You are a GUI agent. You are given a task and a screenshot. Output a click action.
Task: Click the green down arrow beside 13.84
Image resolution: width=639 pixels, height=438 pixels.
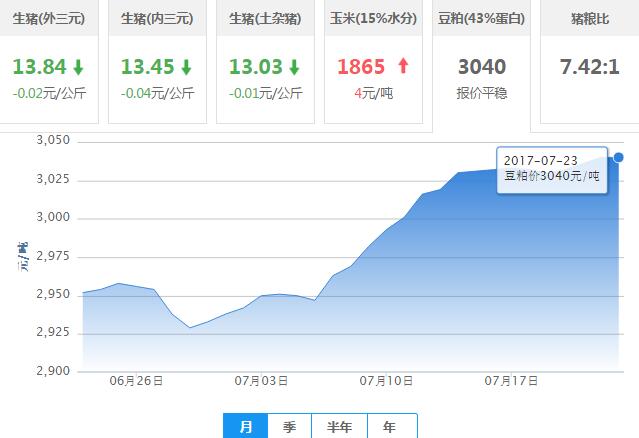(x=78, y=67)
